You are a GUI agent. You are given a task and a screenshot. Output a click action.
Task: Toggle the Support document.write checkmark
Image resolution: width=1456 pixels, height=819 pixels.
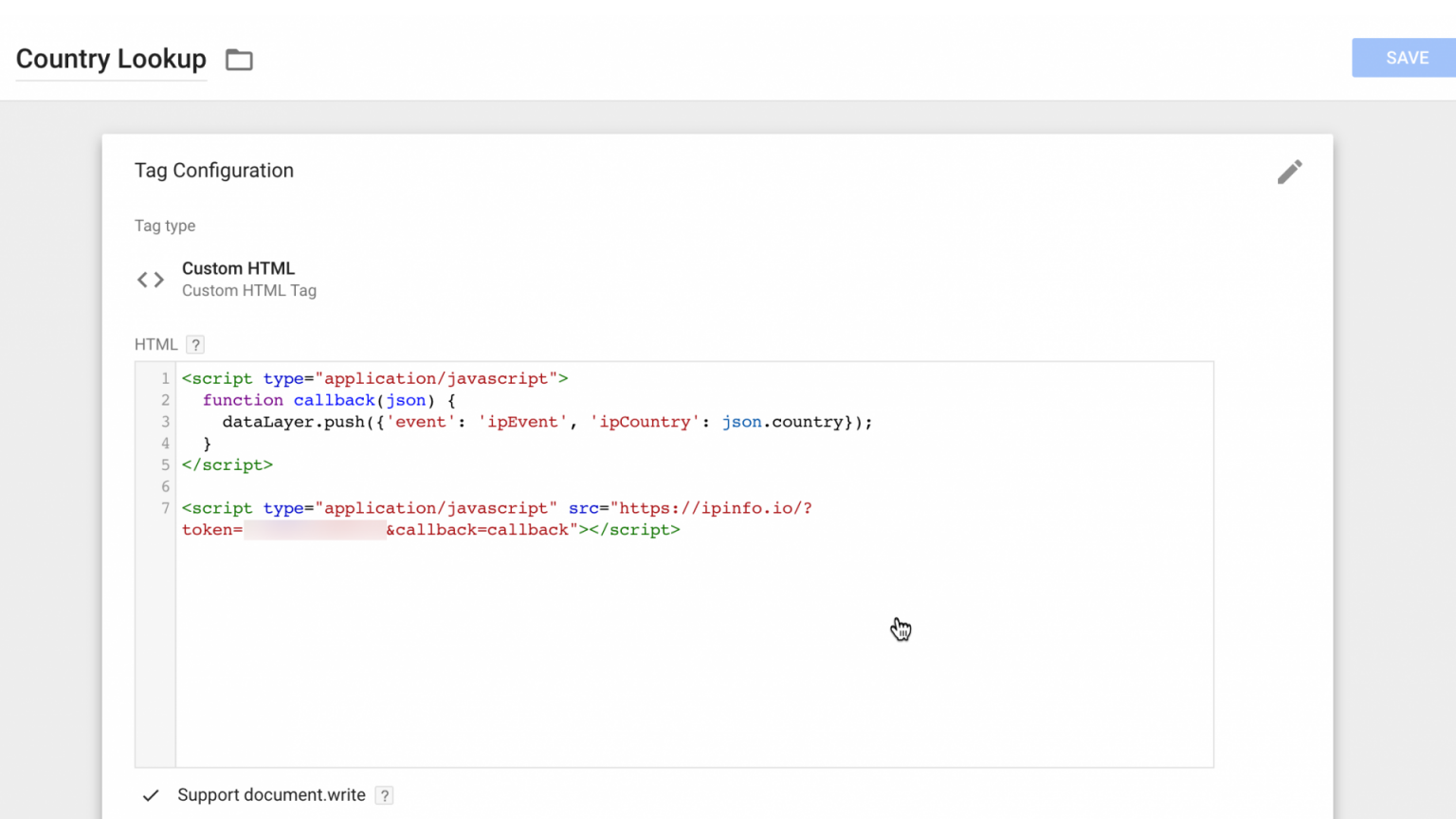[151, 795]
